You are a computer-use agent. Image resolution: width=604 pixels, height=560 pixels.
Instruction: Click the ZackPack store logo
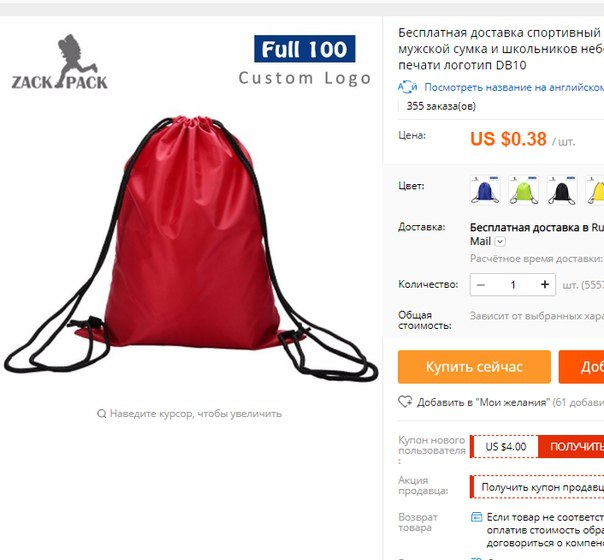59,62
